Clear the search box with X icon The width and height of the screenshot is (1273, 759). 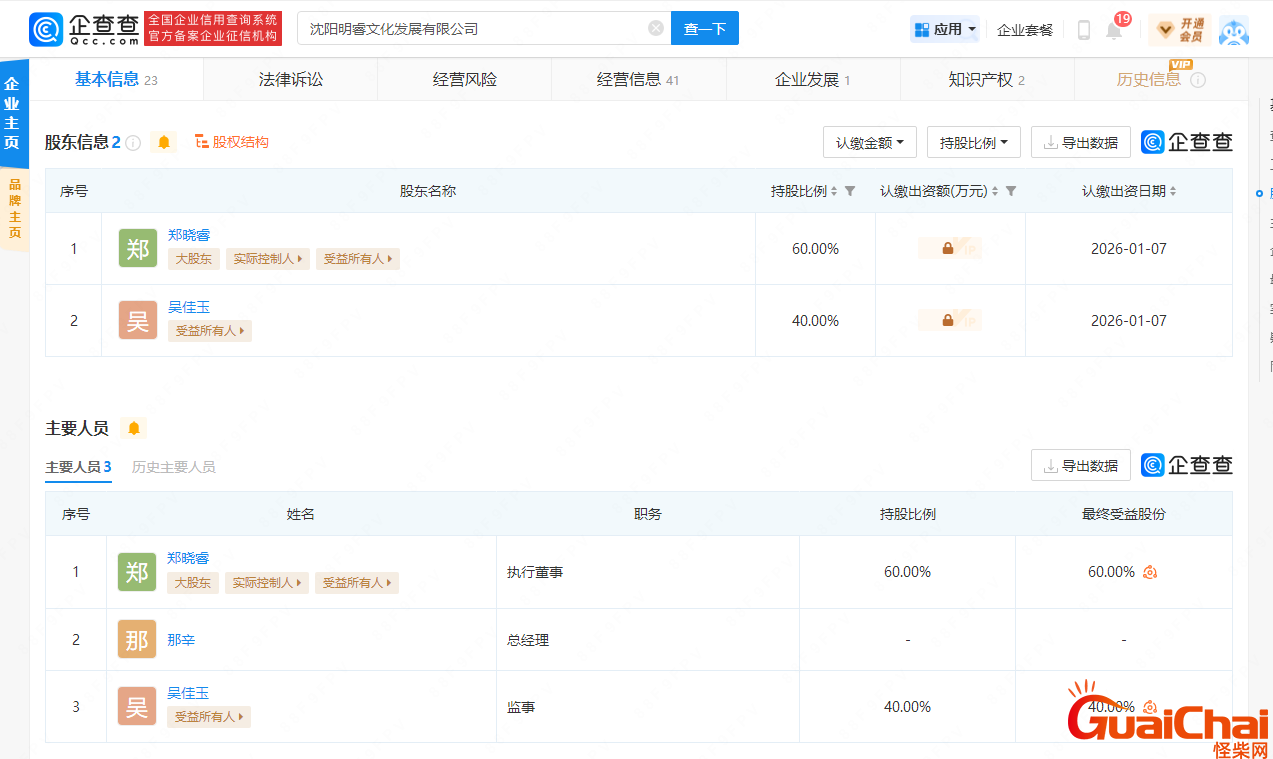[656, 28]
